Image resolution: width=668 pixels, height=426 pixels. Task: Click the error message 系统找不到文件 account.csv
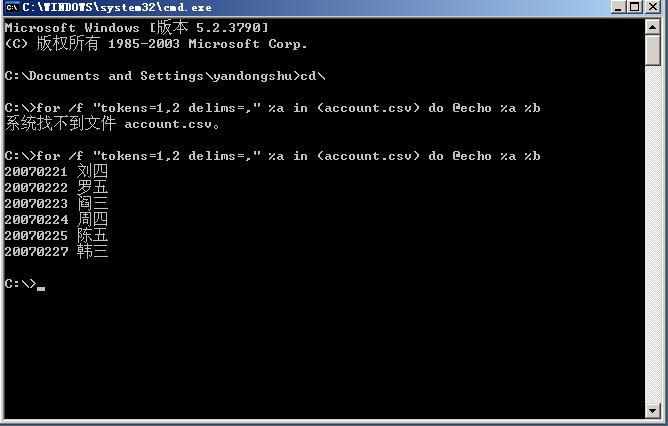click(112, 124)
